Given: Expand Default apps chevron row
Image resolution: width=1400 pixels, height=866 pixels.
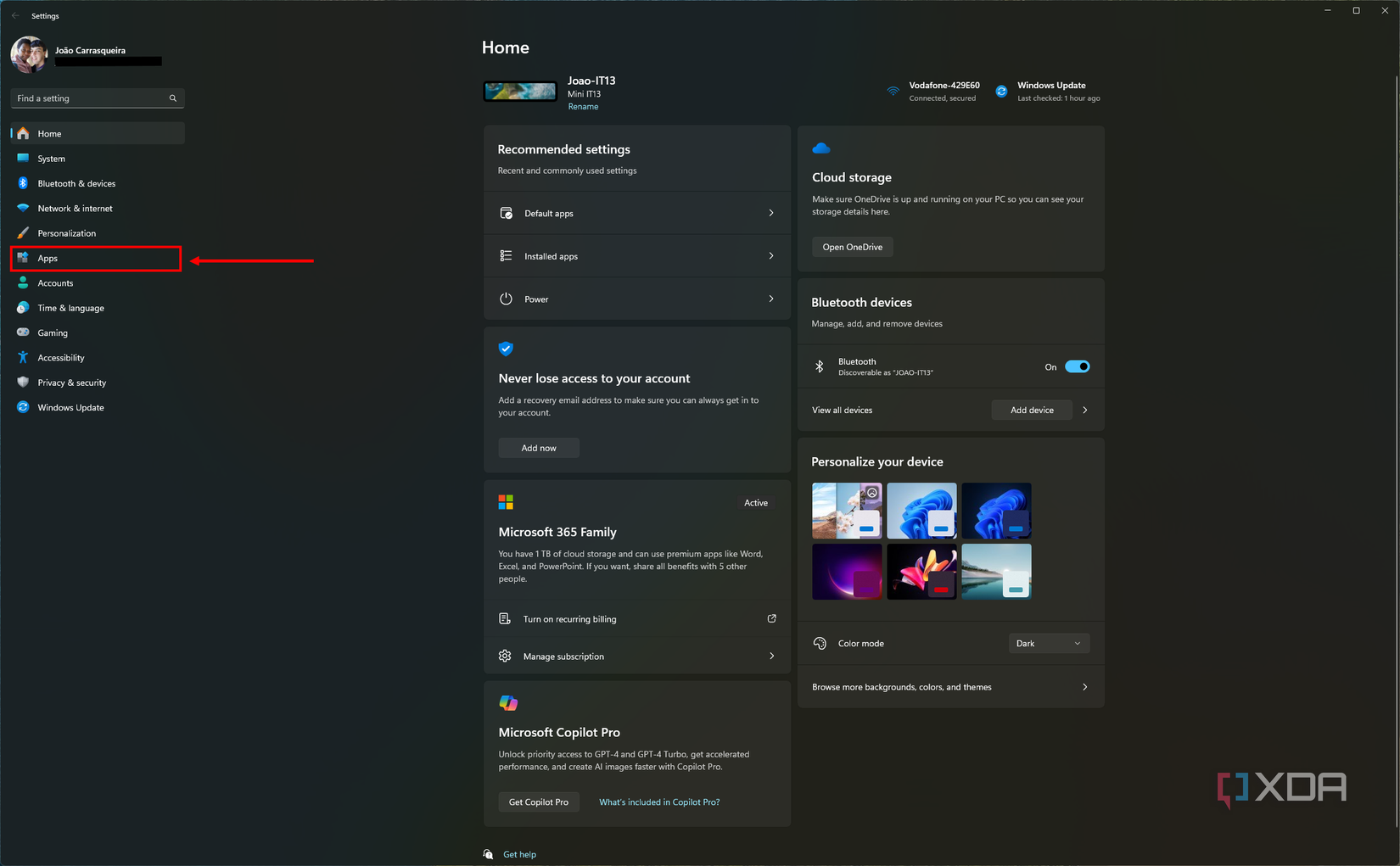Looking at the screenshot, I should point(637,213).
